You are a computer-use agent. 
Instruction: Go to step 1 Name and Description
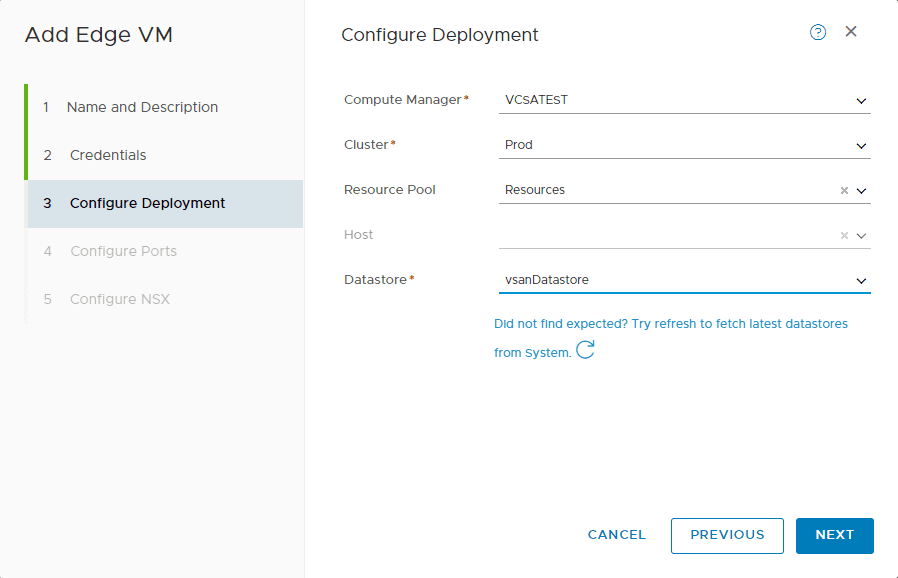click(x=141, y=107)
